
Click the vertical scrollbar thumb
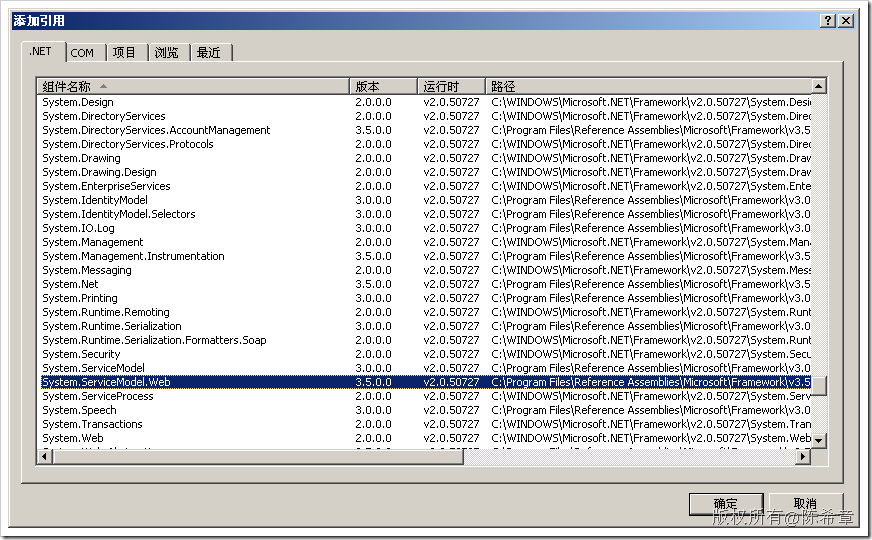coord(818,385)
